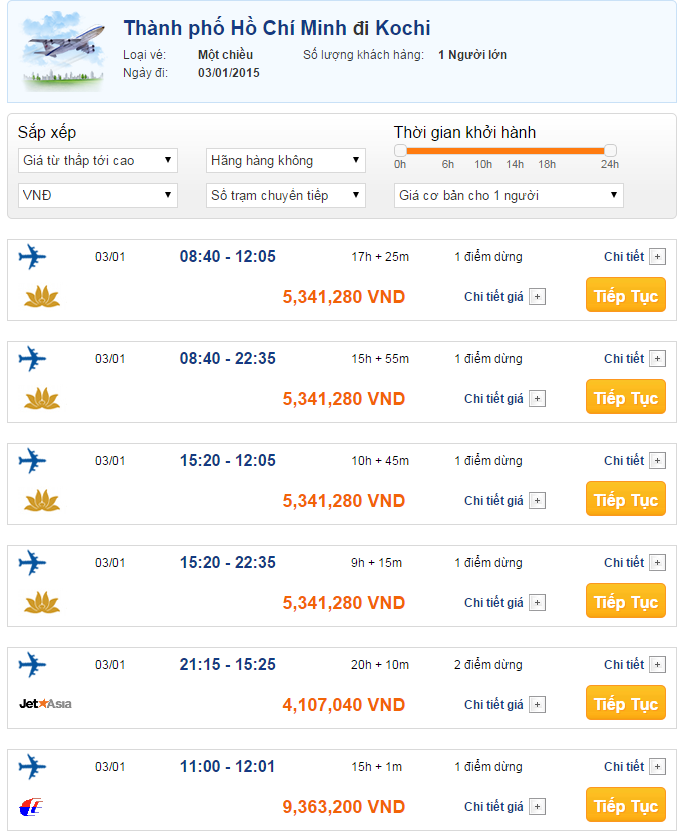Viewport: 677px width, 838px height.
Task: Open the 'Hãng hàng không' airline dropdown
Action: click(x=286, y=160)
